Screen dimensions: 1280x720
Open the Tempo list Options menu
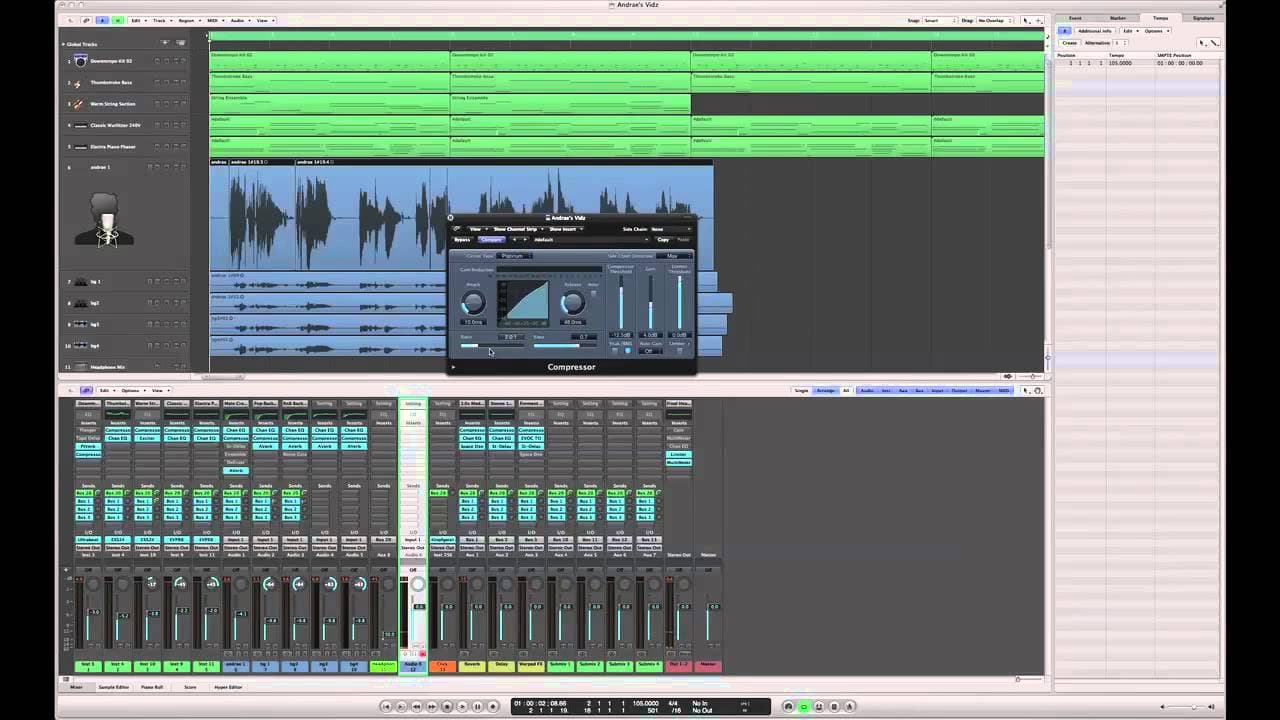click(x=1157, y=31)
